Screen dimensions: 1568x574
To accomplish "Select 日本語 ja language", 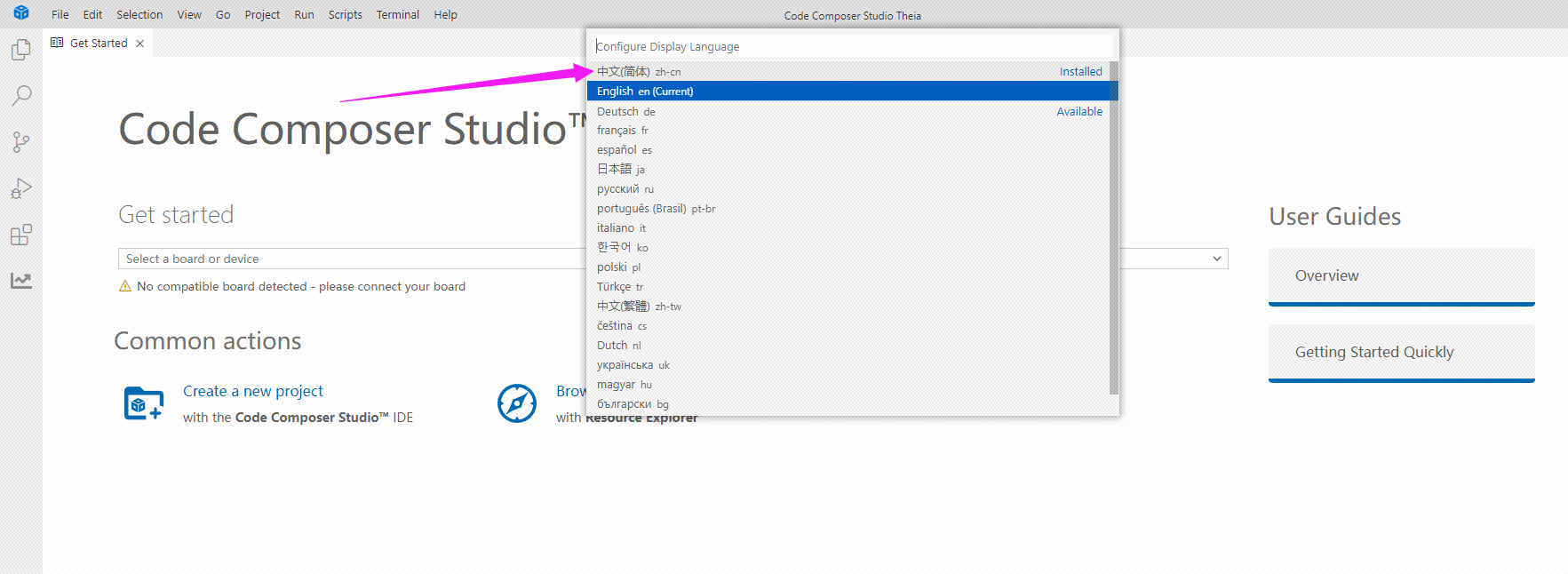I will [848, 170].
